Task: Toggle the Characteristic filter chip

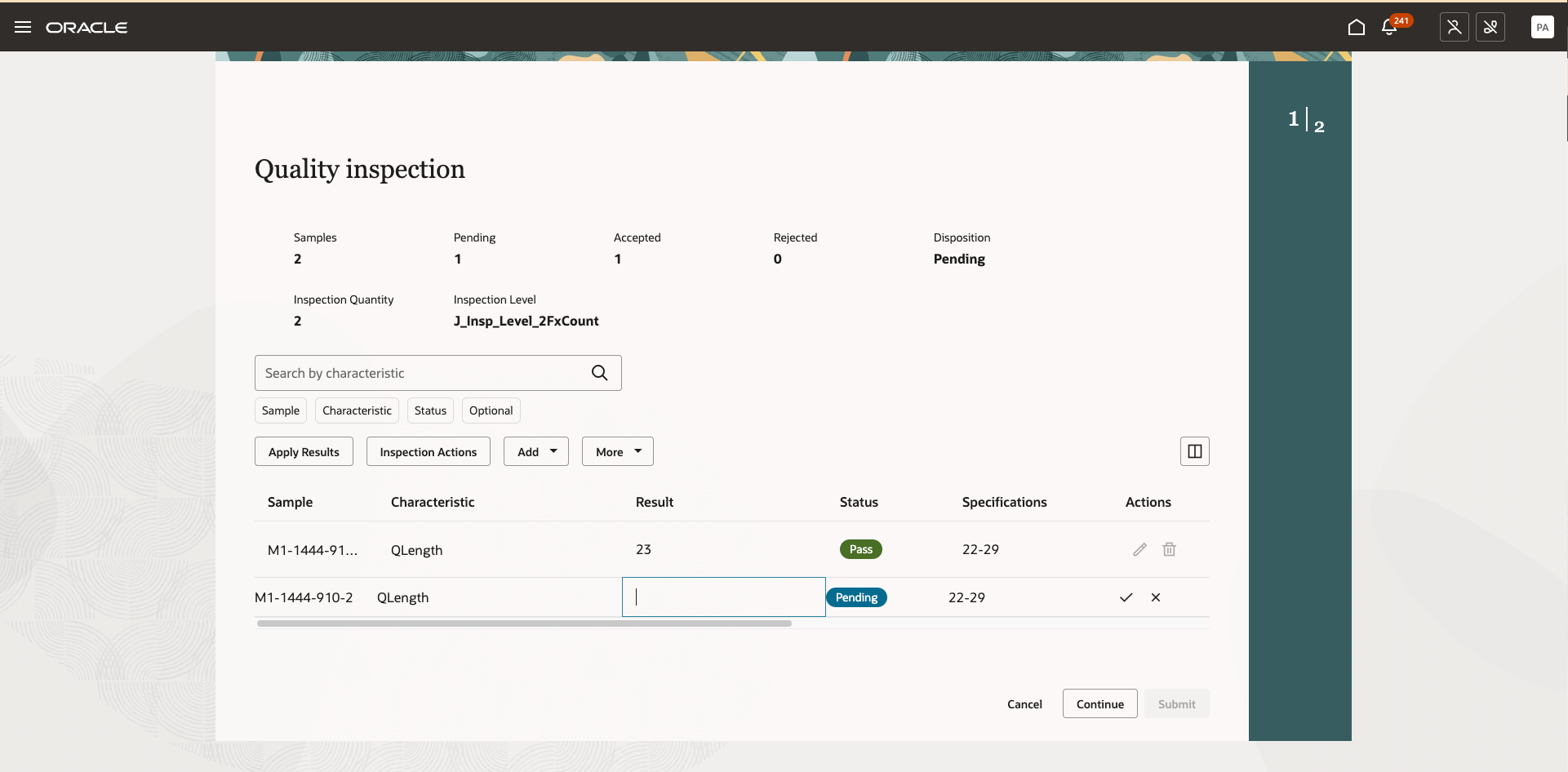Action: pyautogui.click(x=357, y=410)
